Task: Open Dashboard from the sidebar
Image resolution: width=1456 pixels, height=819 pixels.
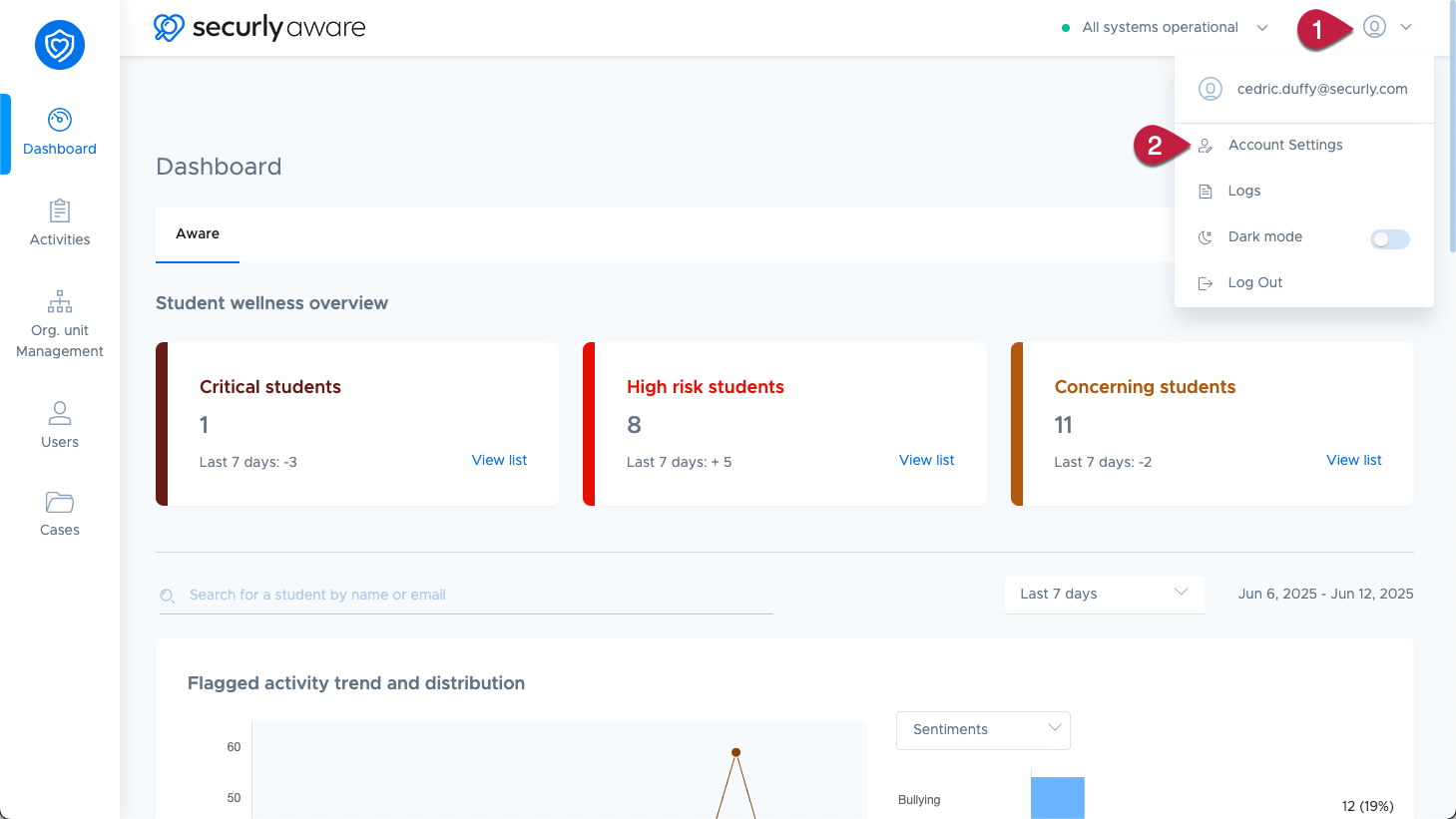Action: (x=60, y=134)
